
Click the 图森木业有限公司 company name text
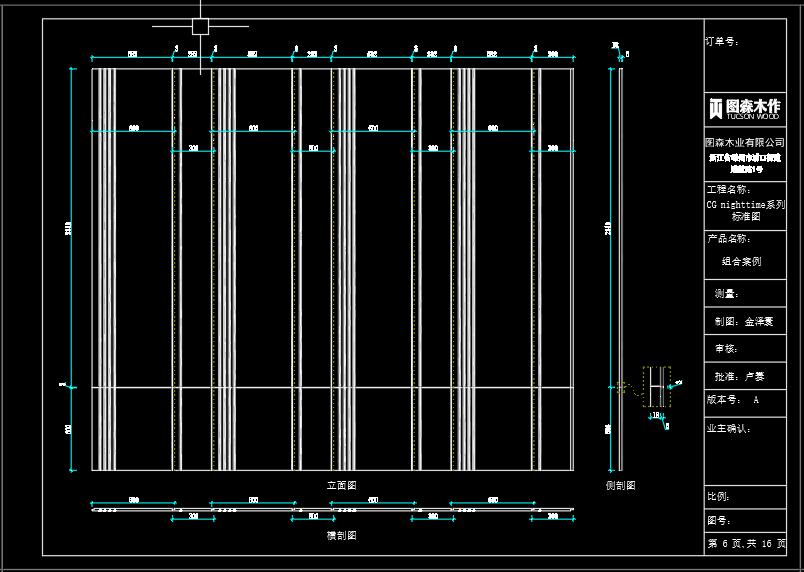(x=750, y=143)
